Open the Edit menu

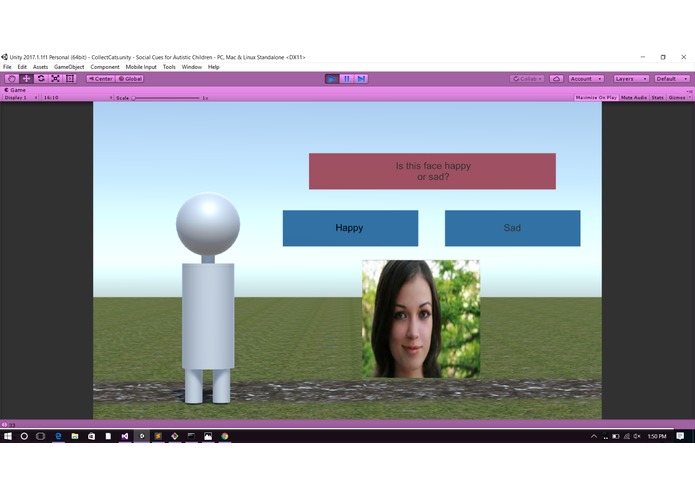point(22,67)
